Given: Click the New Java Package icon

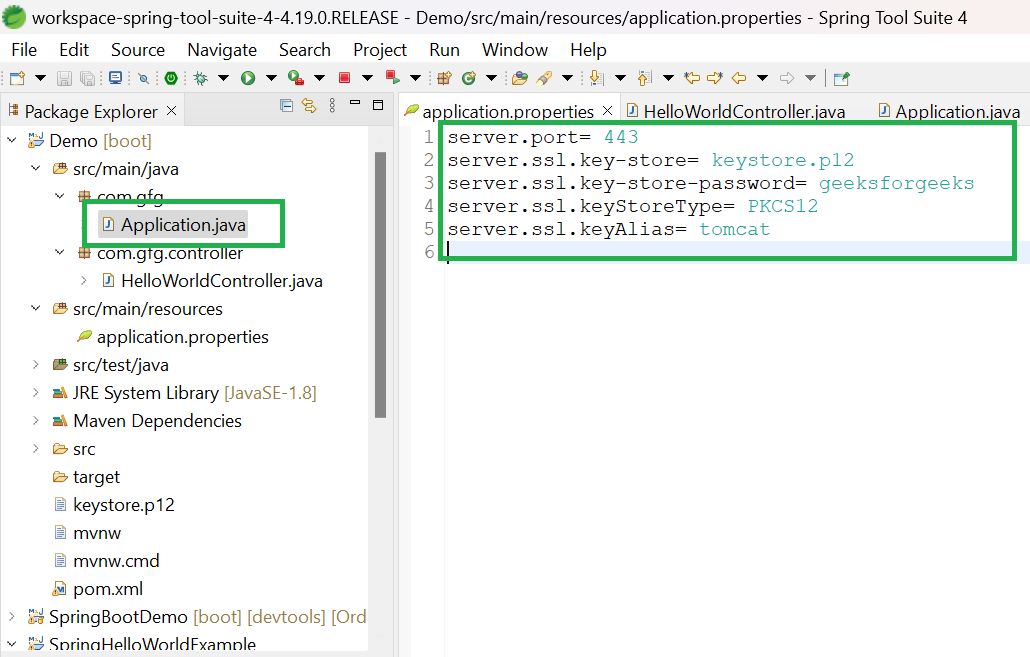Looking at the screenshot, I should pyautogui.click(x=445, y=78).
